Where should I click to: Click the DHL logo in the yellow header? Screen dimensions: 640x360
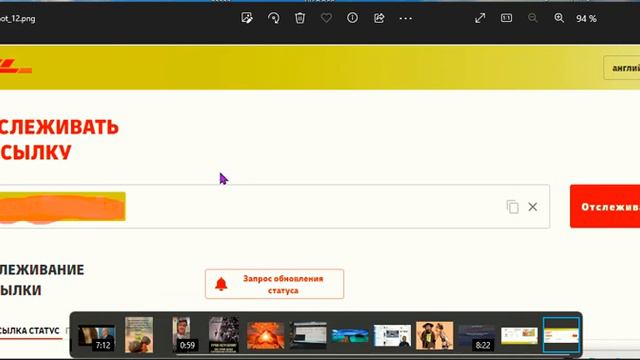[x=16, y=67]
